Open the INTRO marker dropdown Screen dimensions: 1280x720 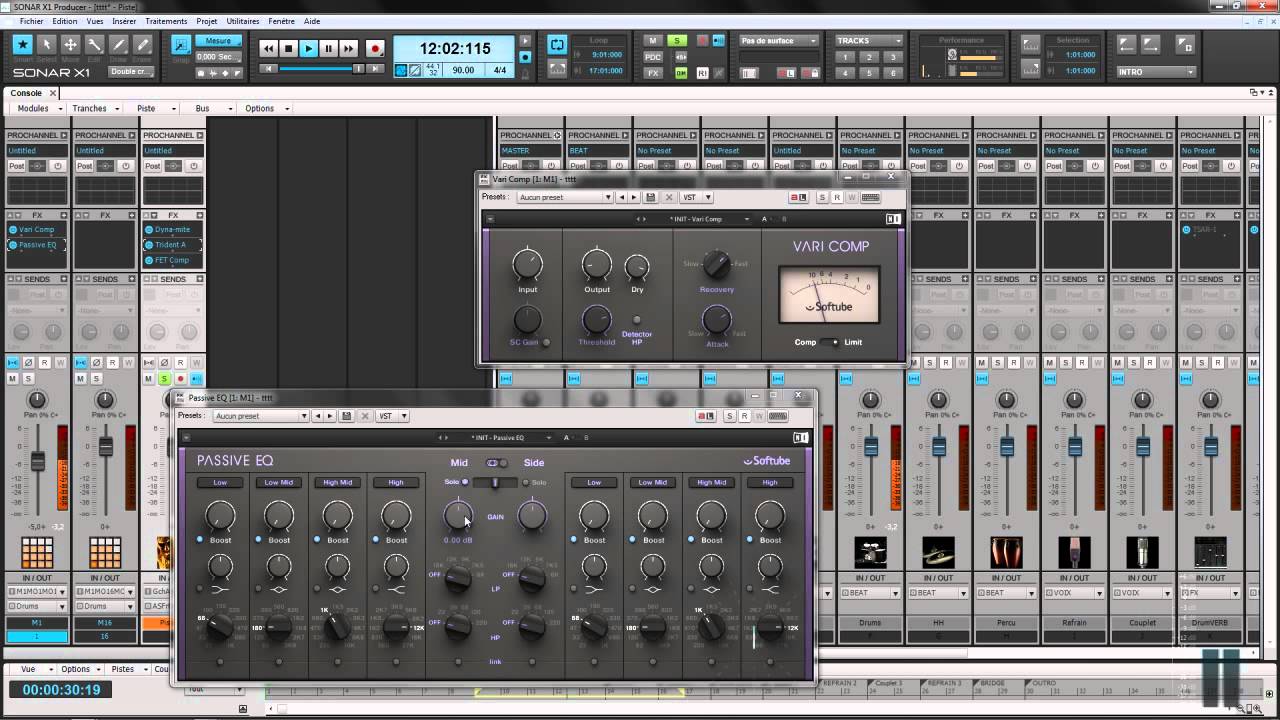1156,72
